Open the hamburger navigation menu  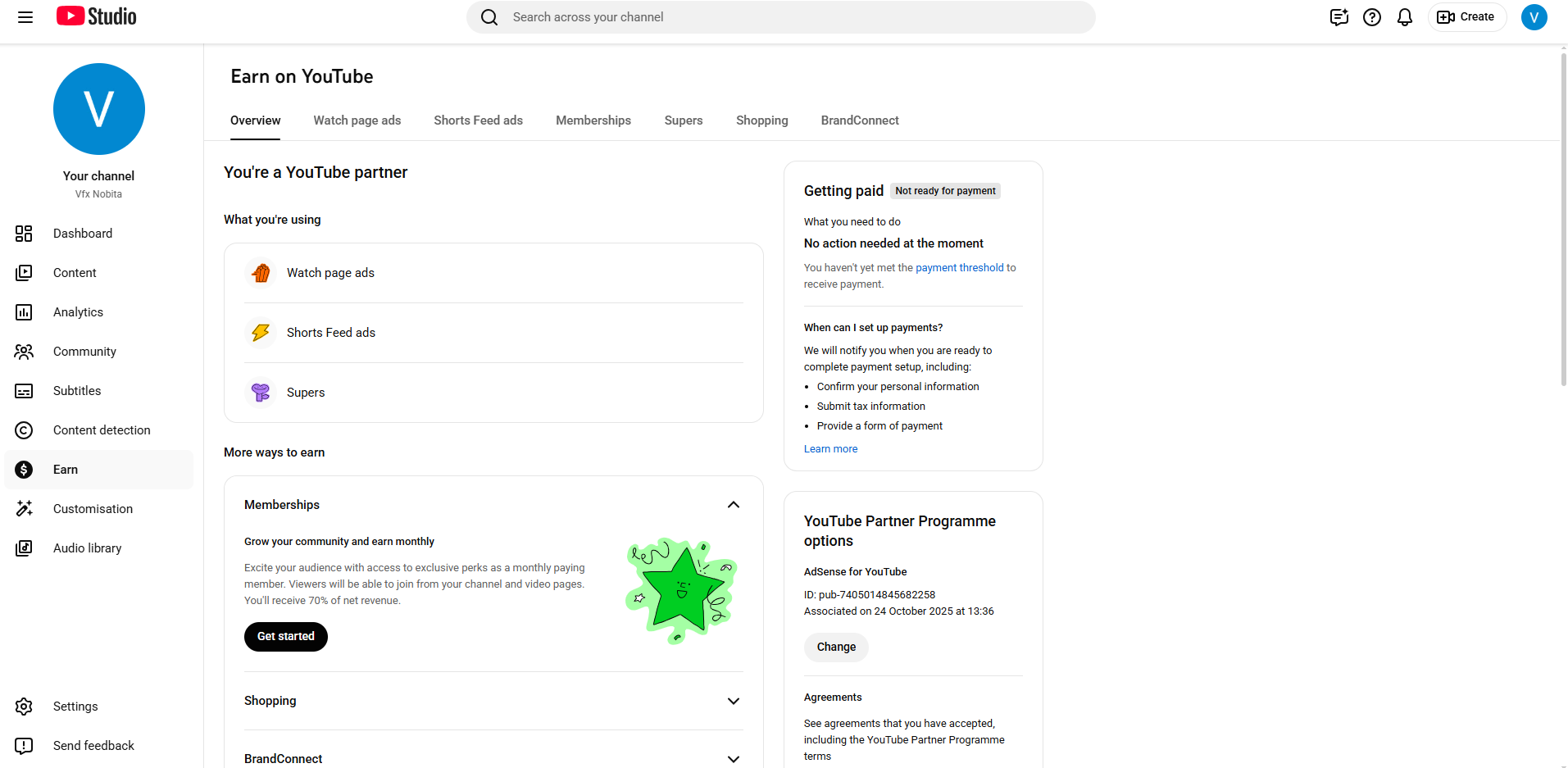tap(25, 17)
